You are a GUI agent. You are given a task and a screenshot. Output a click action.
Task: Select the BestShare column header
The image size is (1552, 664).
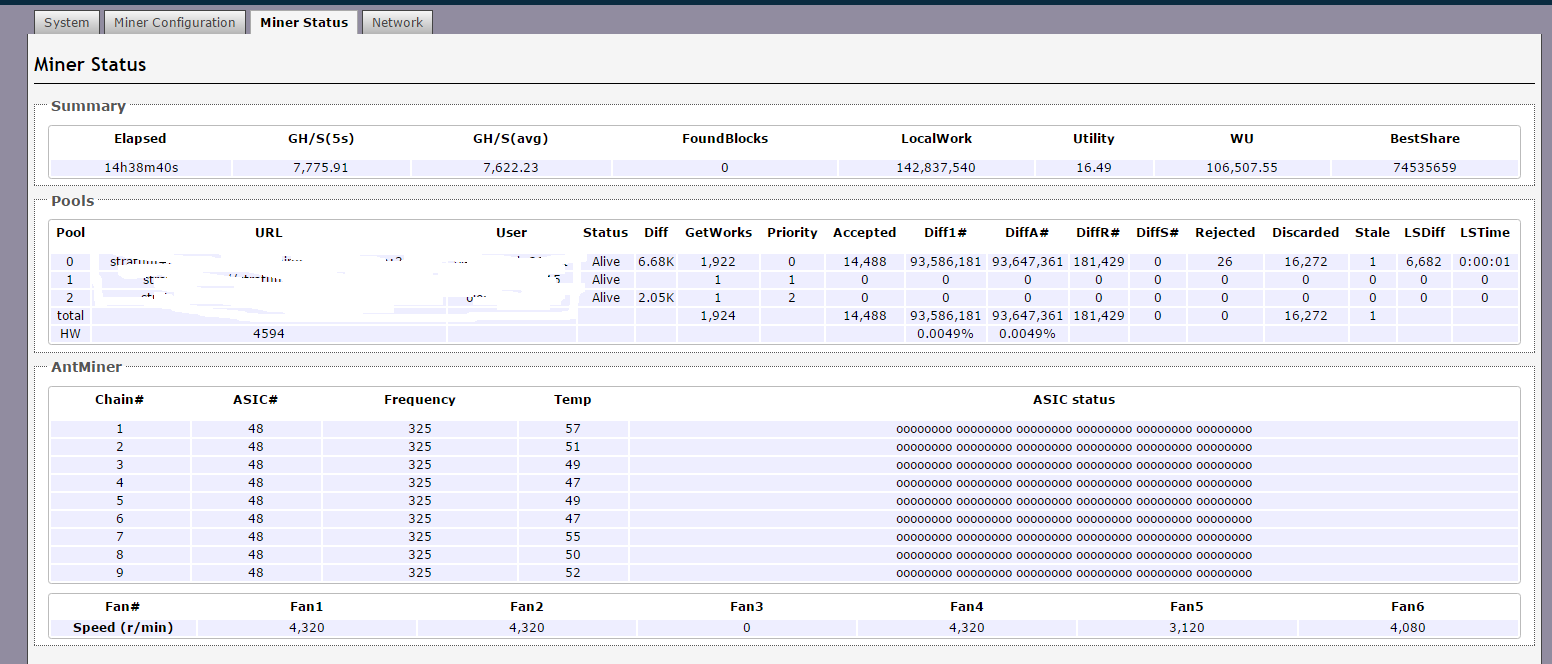click(1424, 139)
